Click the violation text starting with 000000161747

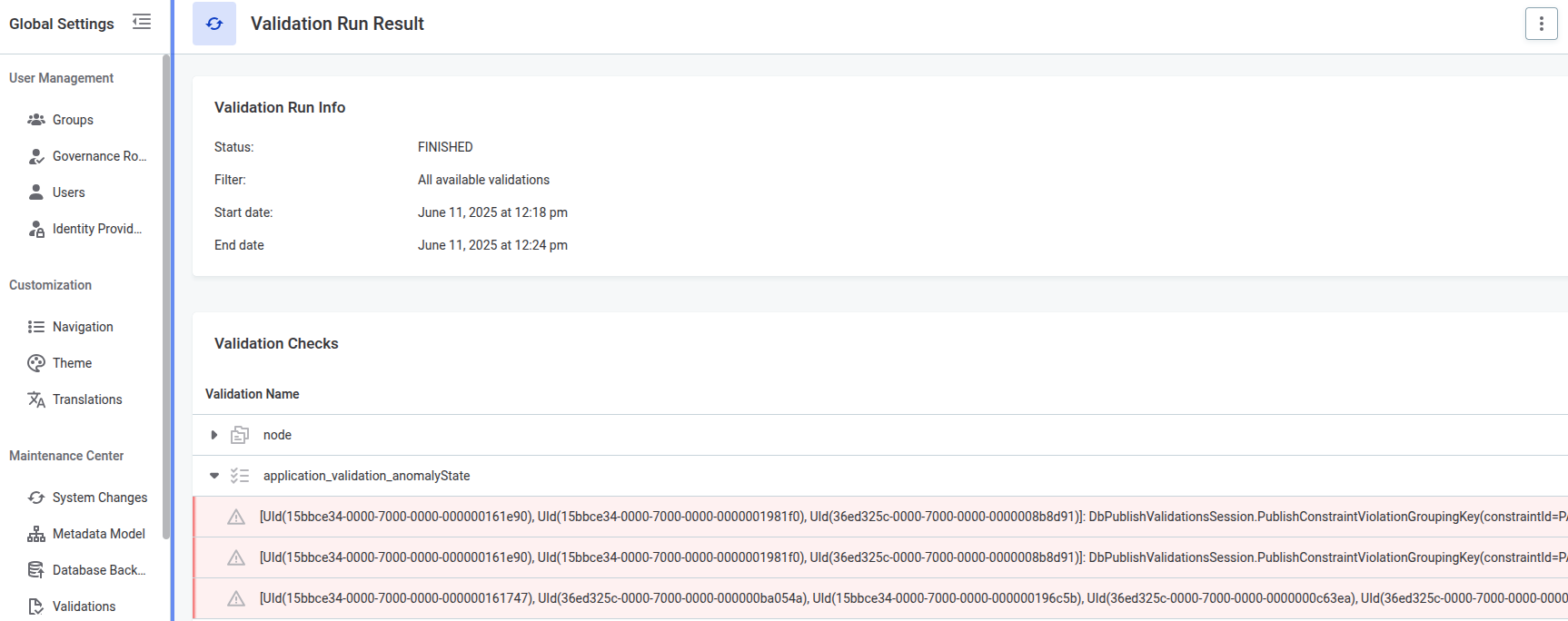click(x=913, y=598)
